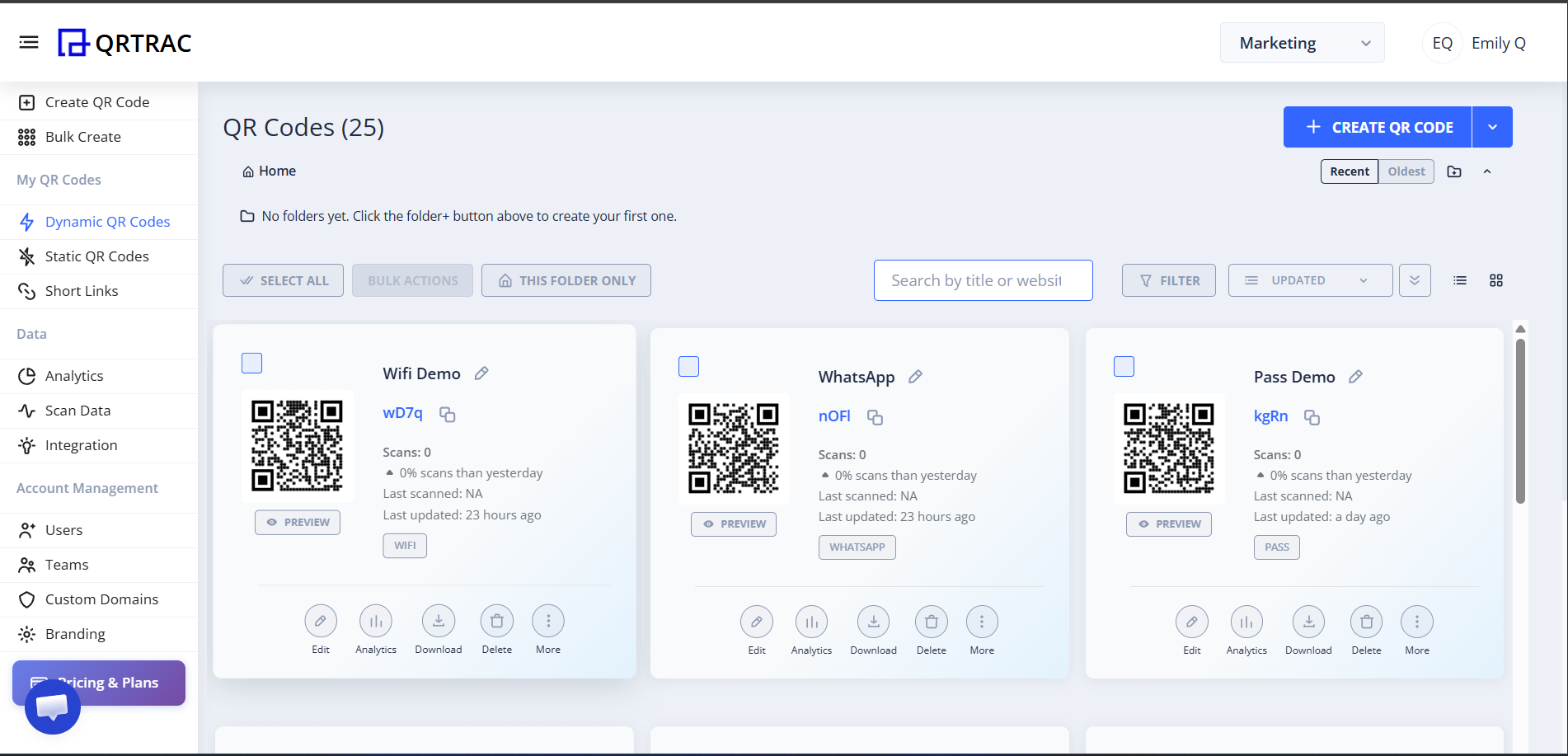Expand the Create QR Code arrow menu
This screenshot has width=1568, height=756.
tap(1492, 127)
